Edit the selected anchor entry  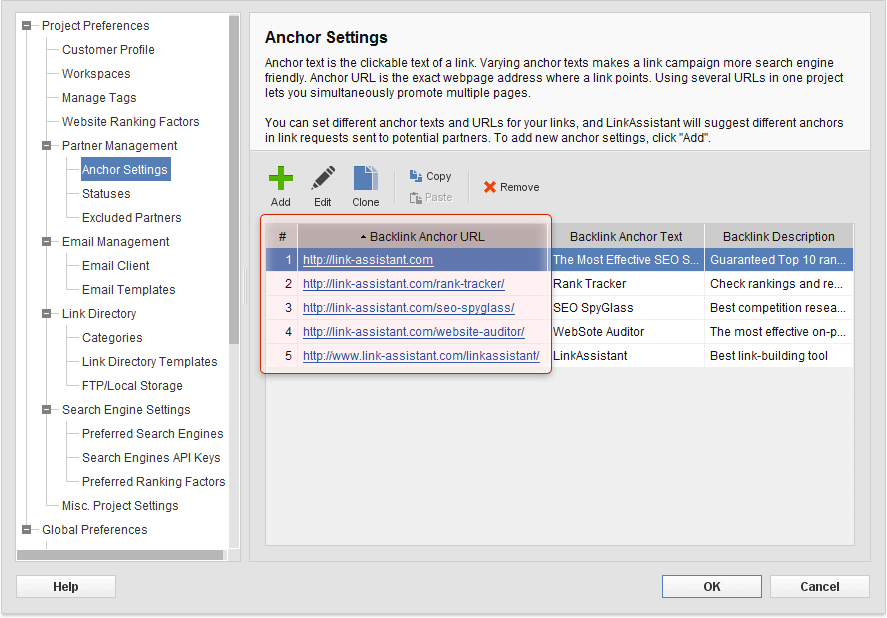click(322, 183)
